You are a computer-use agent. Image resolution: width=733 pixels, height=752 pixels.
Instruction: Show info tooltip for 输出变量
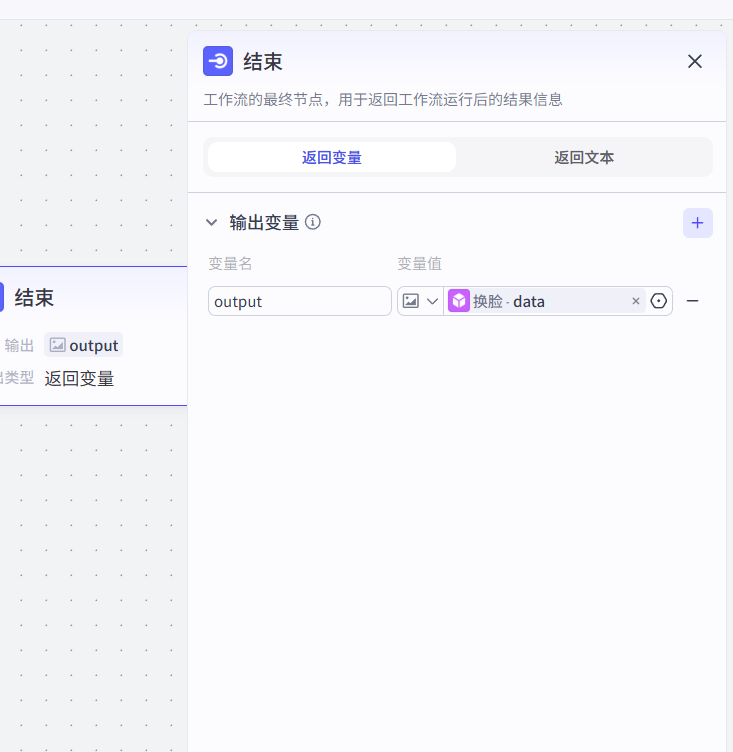coord(313,223)
